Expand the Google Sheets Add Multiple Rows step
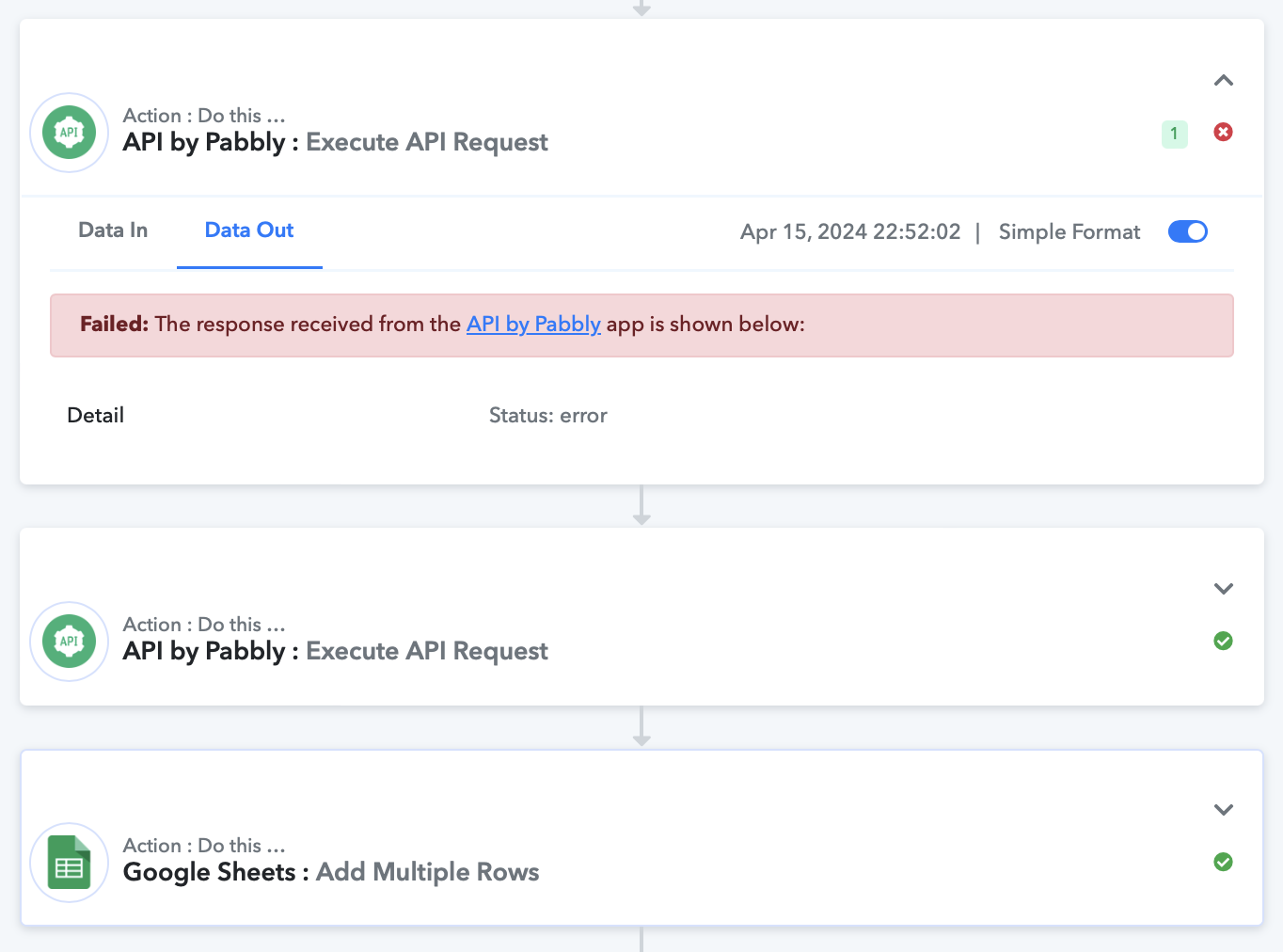This screenshot has height=952, width=1283. (1223, 810)
